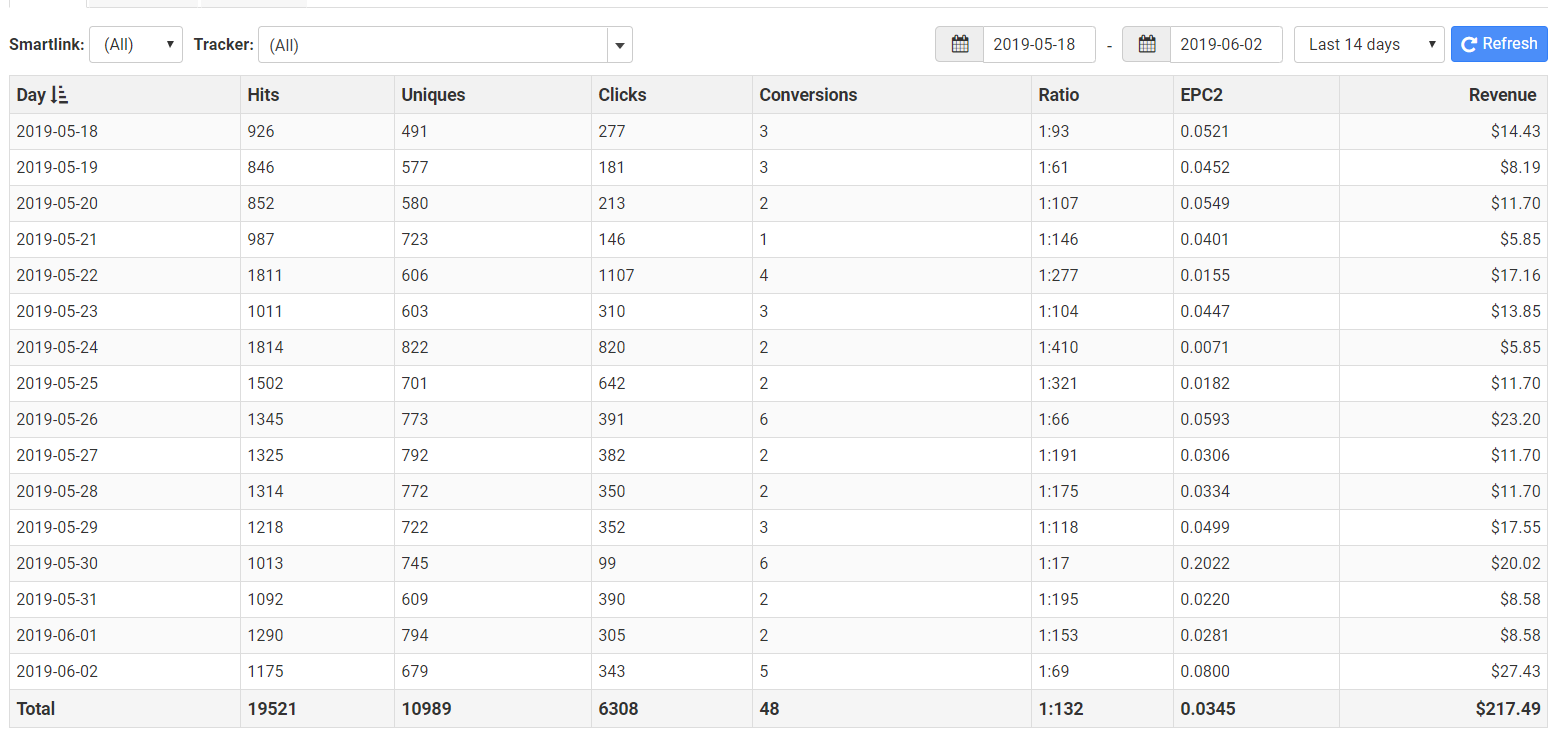Screen dimensions: 1559x733
Task: Open the Last 14 days range dropdown
Action: [1368, 44]
